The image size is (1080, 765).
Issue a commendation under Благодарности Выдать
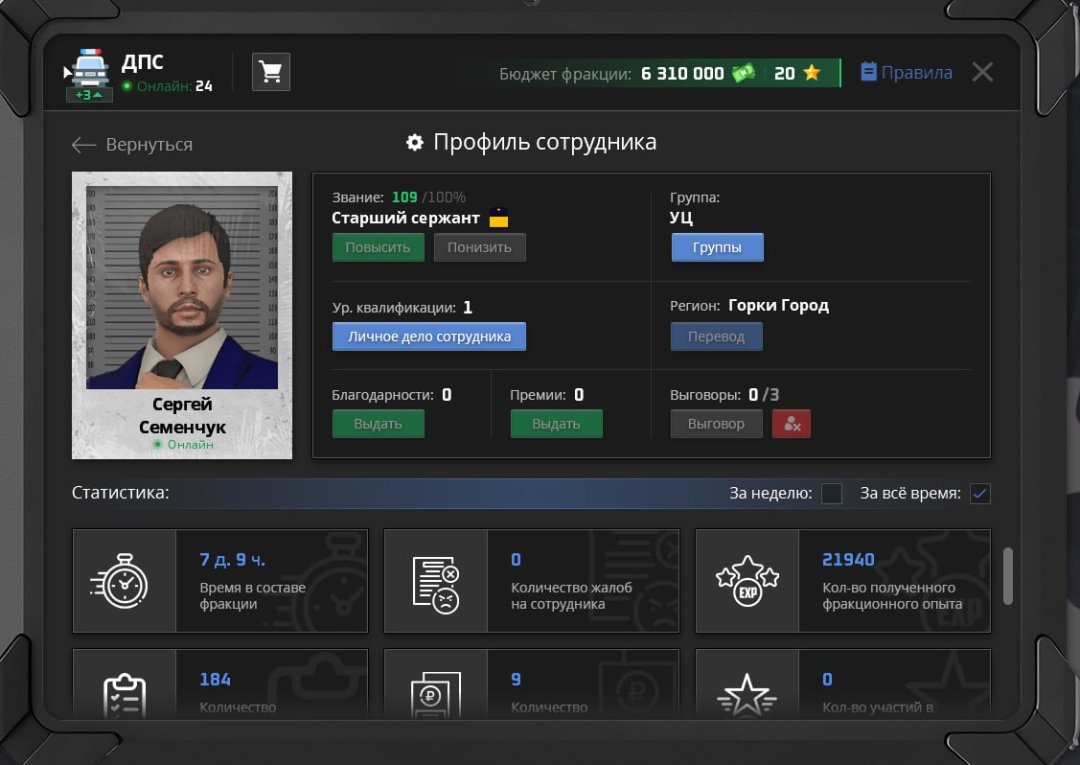pyautogui.click(x=378, y=423)
